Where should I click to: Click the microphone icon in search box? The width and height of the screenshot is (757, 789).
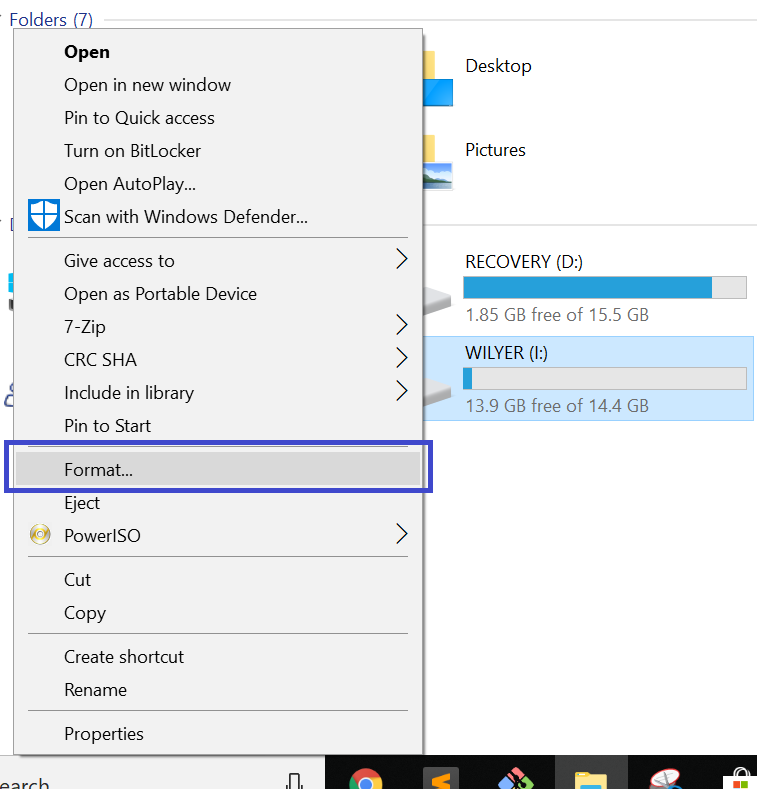pos(294,781)
